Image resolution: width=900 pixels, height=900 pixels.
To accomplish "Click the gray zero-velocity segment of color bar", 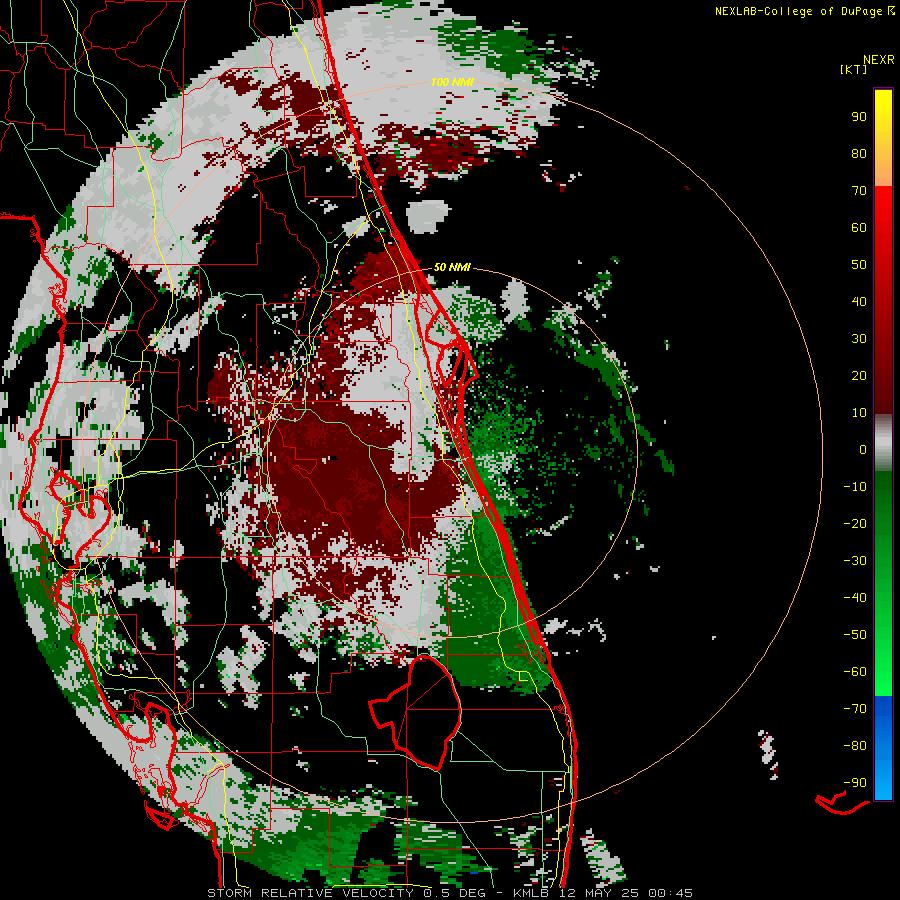I will pos(883,443).
